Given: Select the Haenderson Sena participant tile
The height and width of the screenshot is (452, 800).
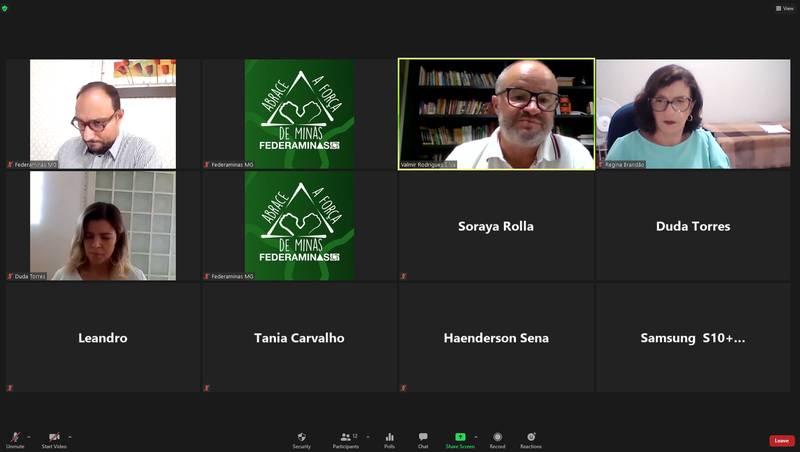Looking at the screenshot, I should (x=496, y=338).
